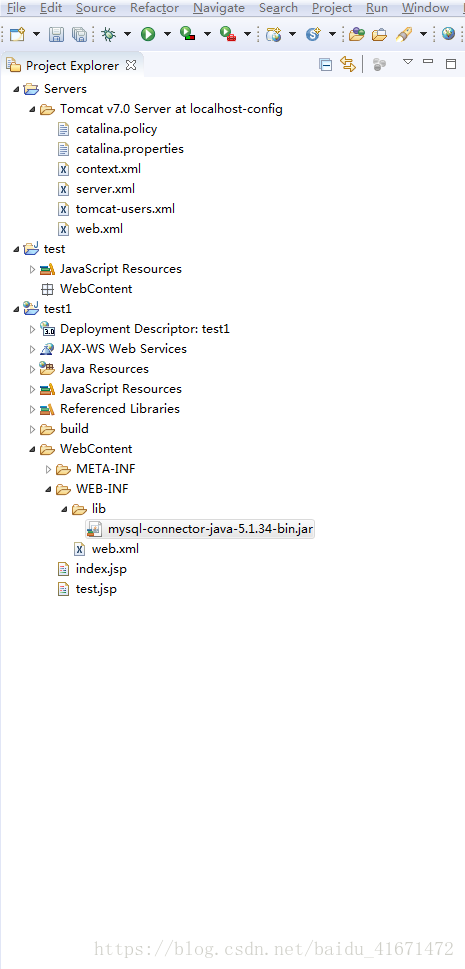Expand the build folder

tap(32, 429)
